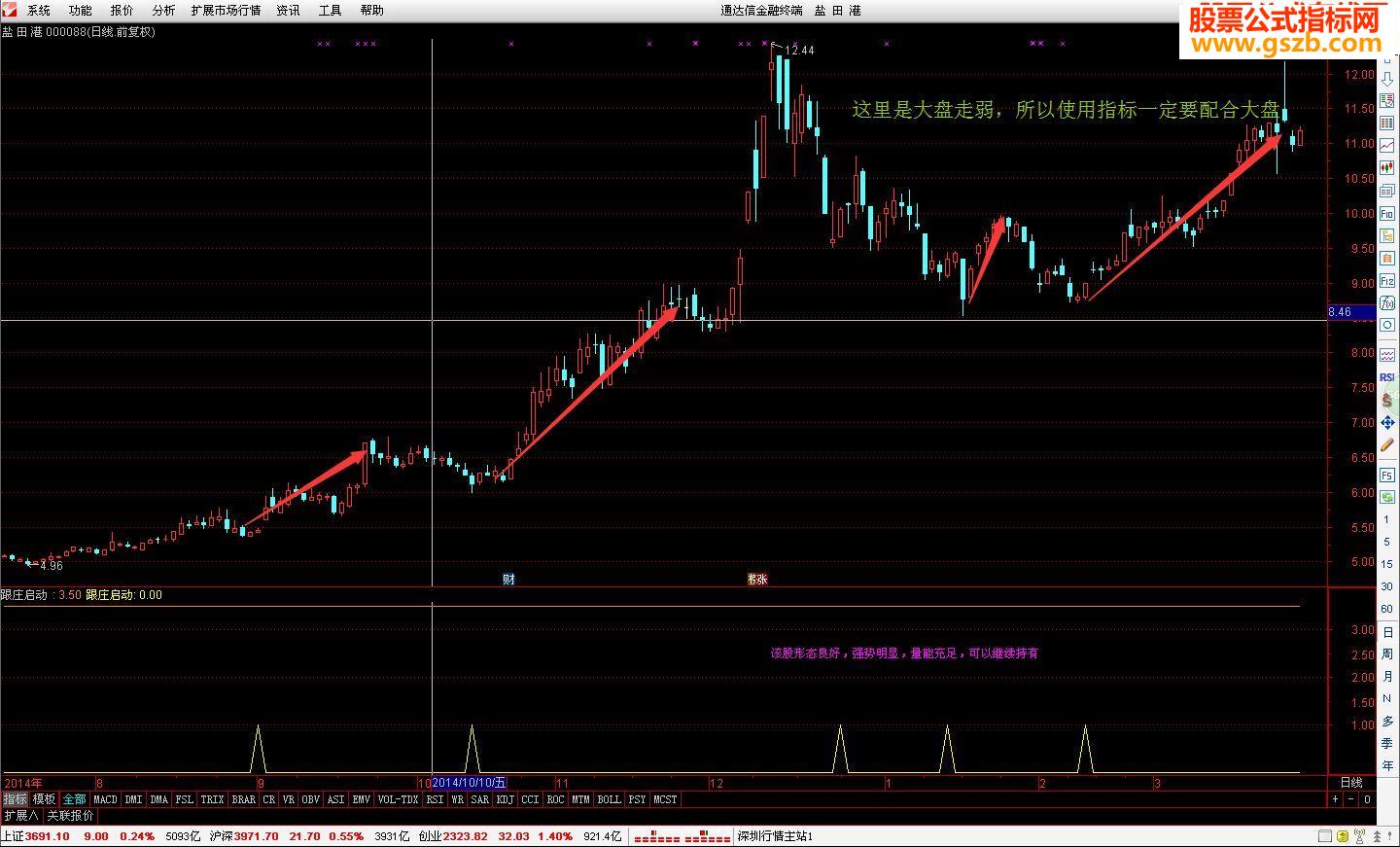This screenshot has height=847, width=1400.
Task: Click the F5 icon in right toolbar
Action: pos(1387,475)
